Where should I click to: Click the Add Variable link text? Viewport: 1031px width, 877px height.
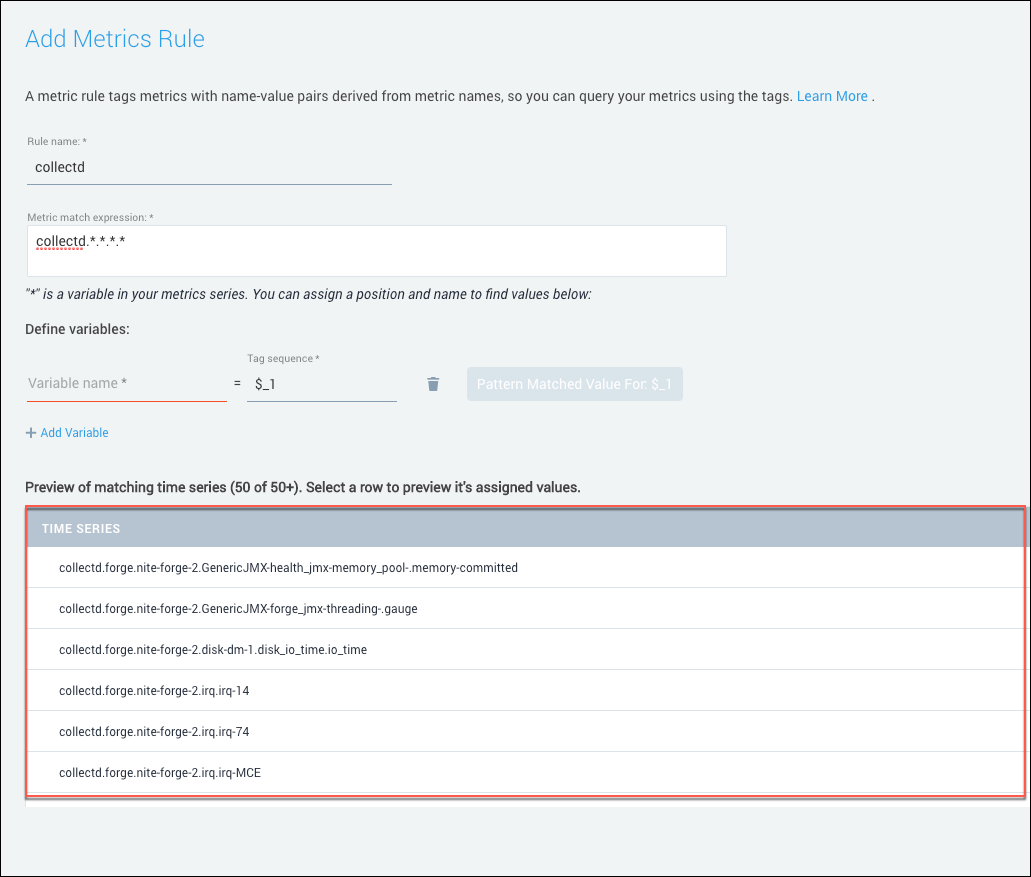(x=74, y=433)
